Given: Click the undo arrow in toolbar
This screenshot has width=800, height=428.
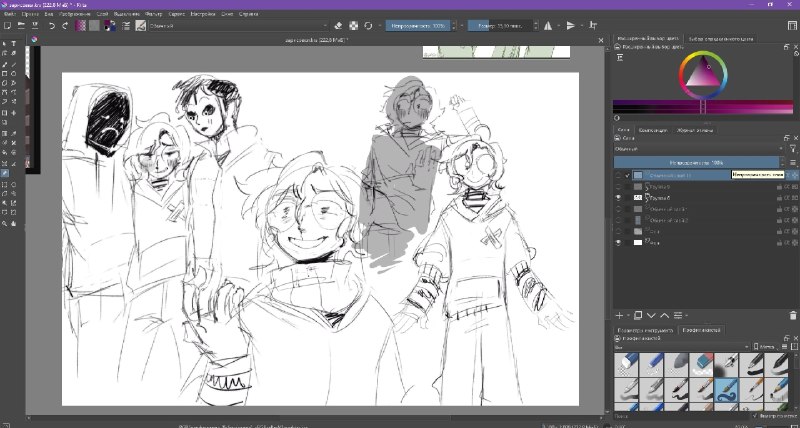Looking at the screenshot, I should pos(52,26).
